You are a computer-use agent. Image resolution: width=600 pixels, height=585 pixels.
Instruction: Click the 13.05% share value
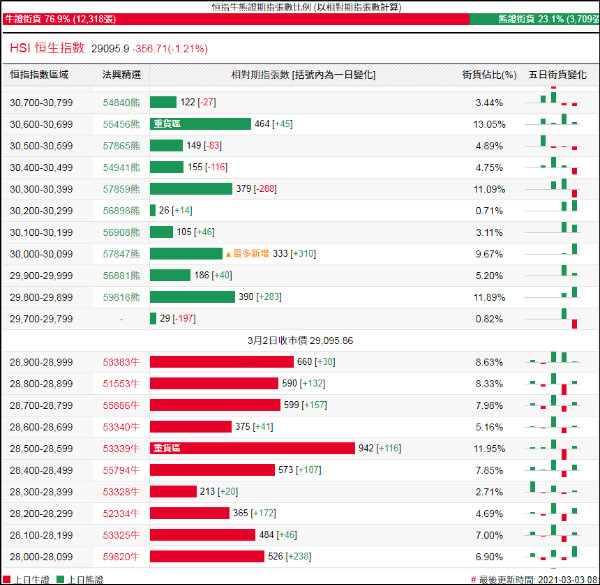tap(489, 124)
